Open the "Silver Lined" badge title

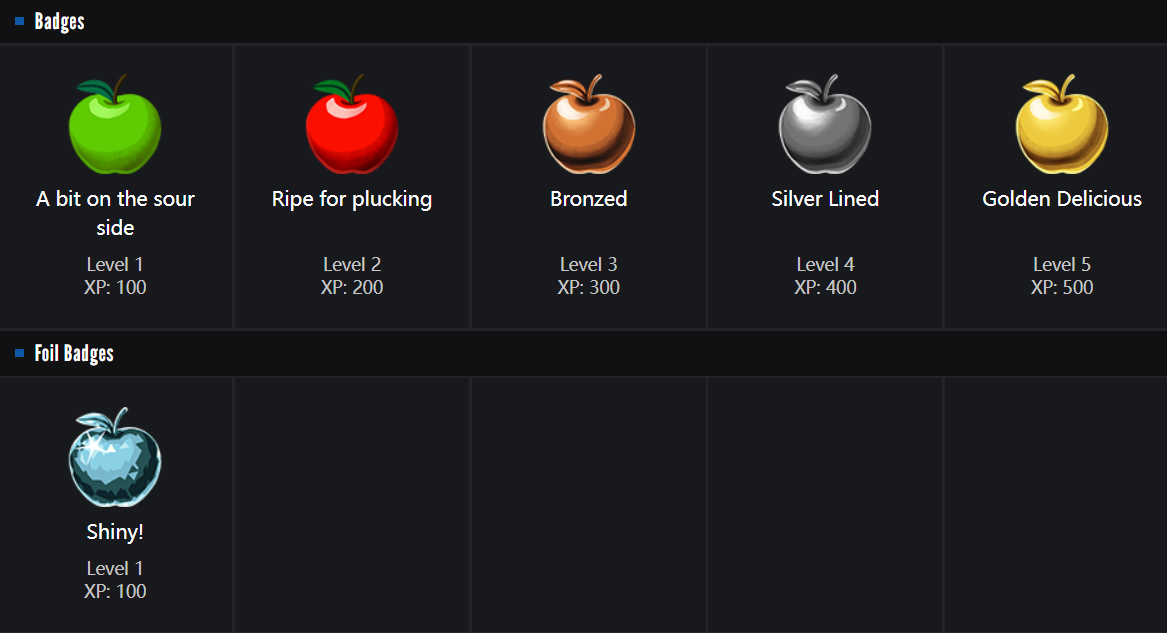(x=825, y=199)
